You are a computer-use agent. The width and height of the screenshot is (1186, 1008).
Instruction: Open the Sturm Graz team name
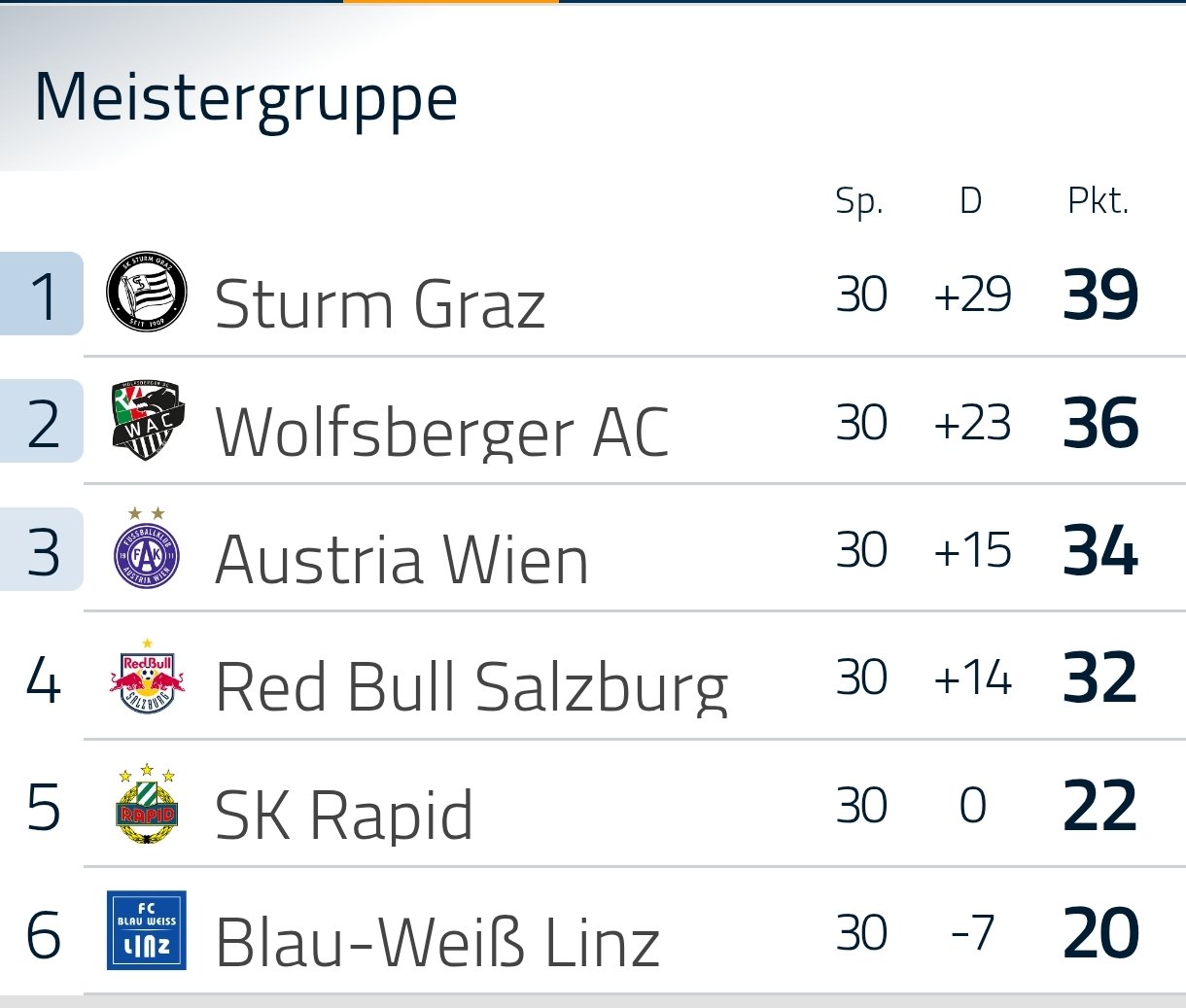tap(379, 304)
